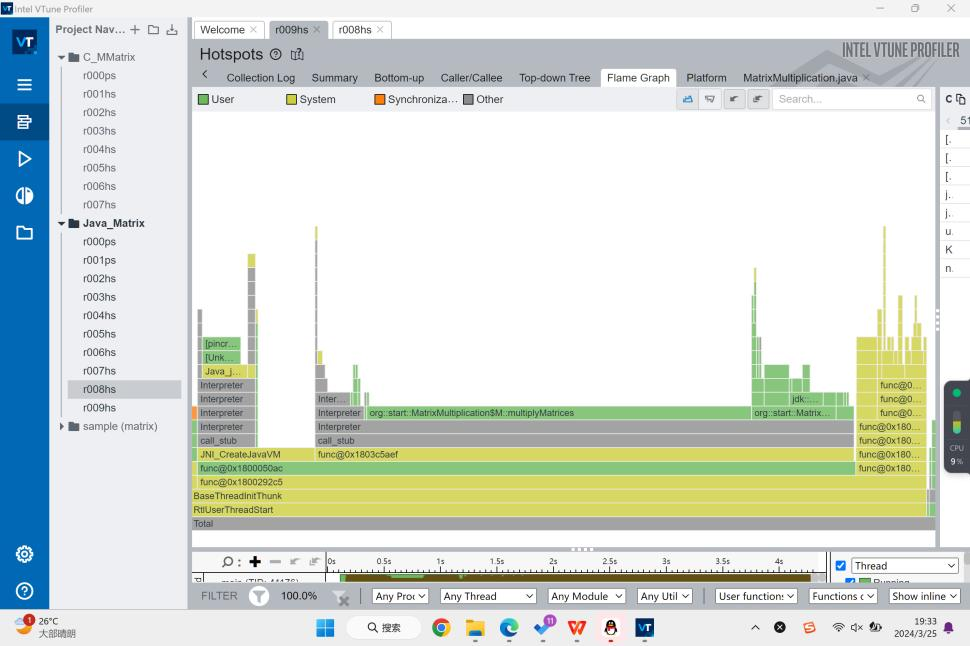Click the copy icon in right details pane

[960, 99]
